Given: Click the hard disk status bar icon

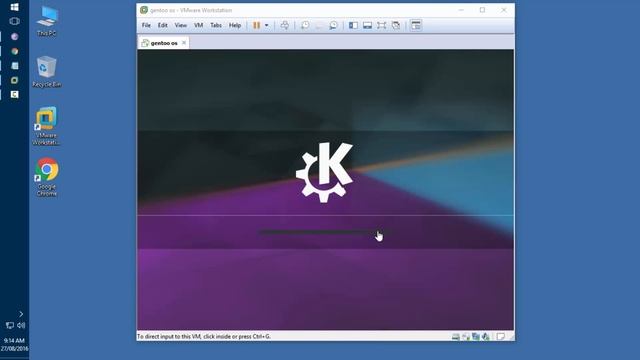Looking at the screenshot, I should tap(456, 337).
